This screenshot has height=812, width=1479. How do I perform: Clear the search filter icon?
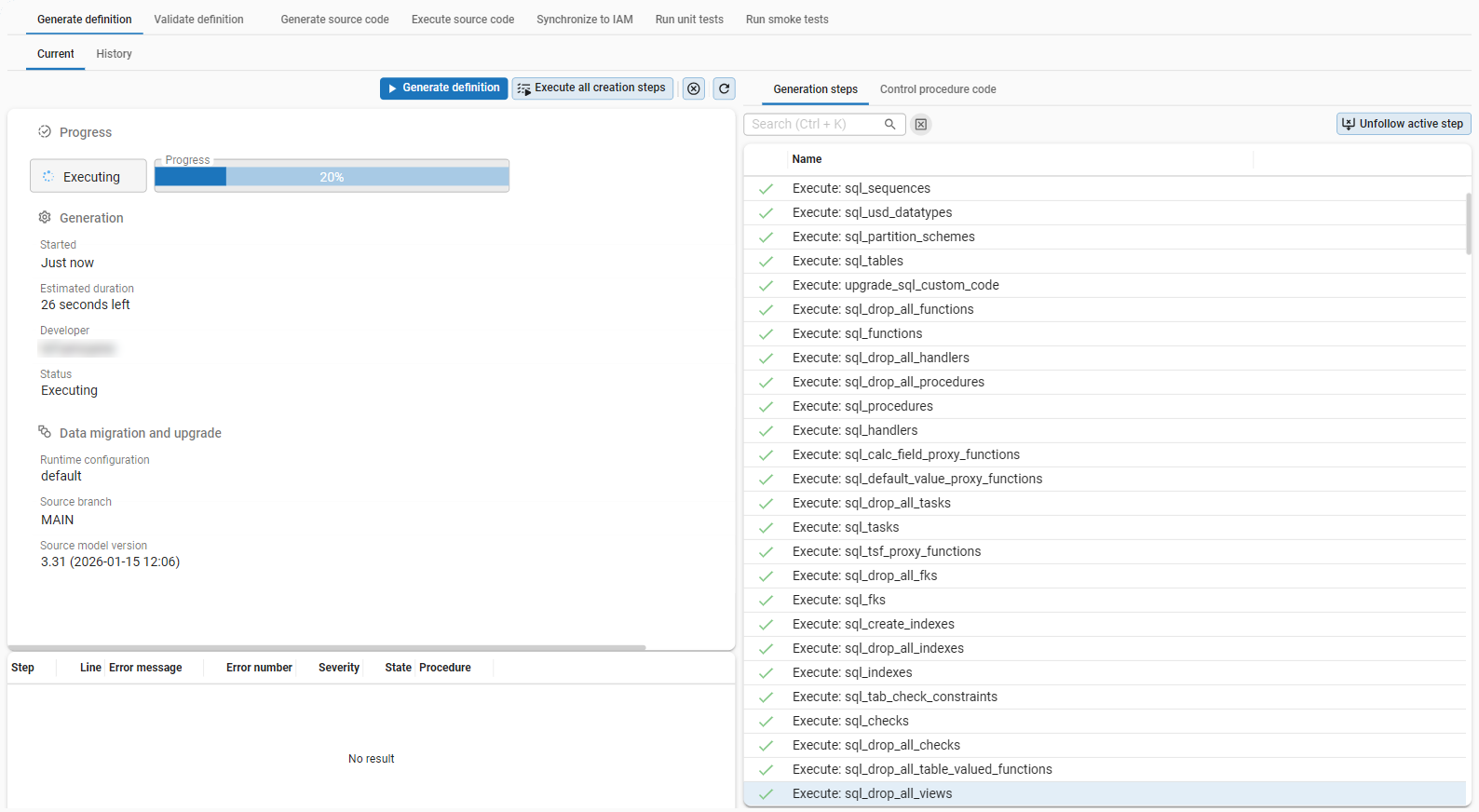(x=921, y=124)
